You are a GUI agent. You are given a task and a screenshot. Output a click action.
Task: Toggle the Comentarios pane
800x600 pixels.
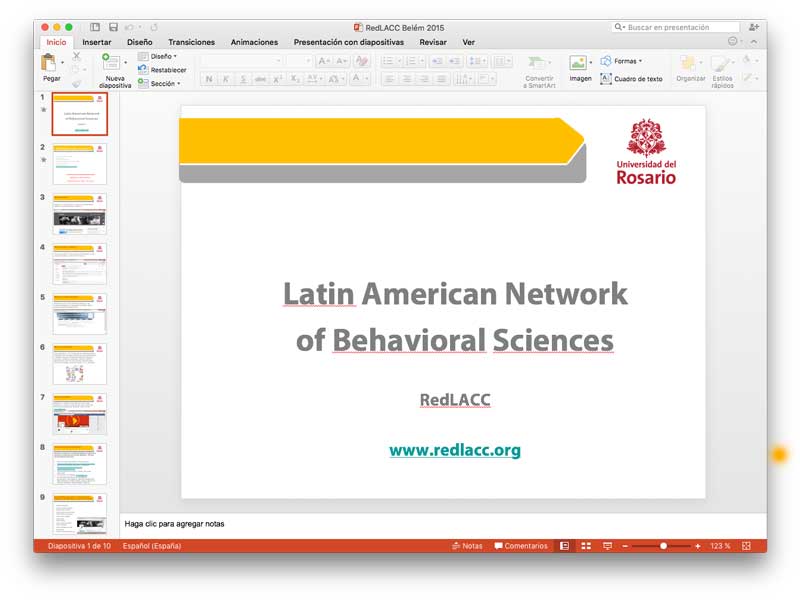(x=521, y=546)
